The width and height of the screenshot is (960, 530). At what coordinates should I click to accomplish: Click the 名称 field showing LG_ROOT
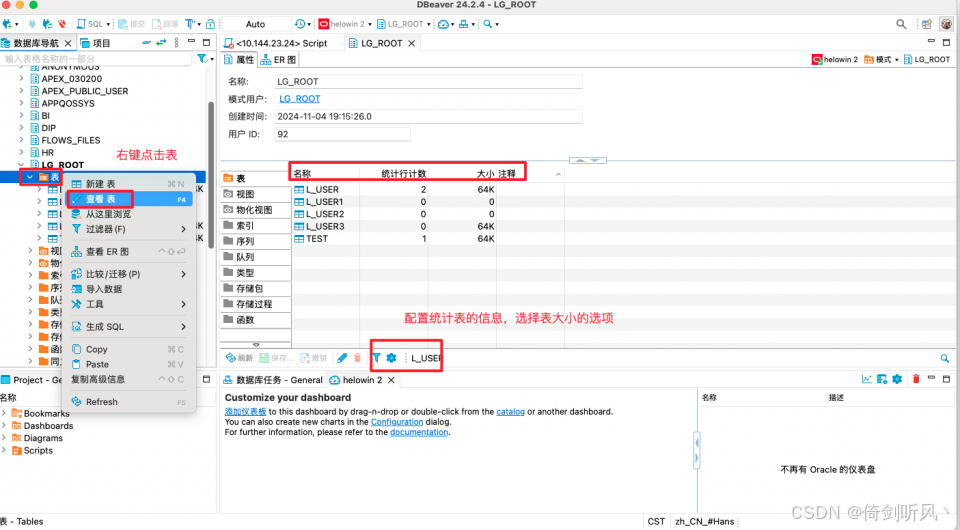428,81
